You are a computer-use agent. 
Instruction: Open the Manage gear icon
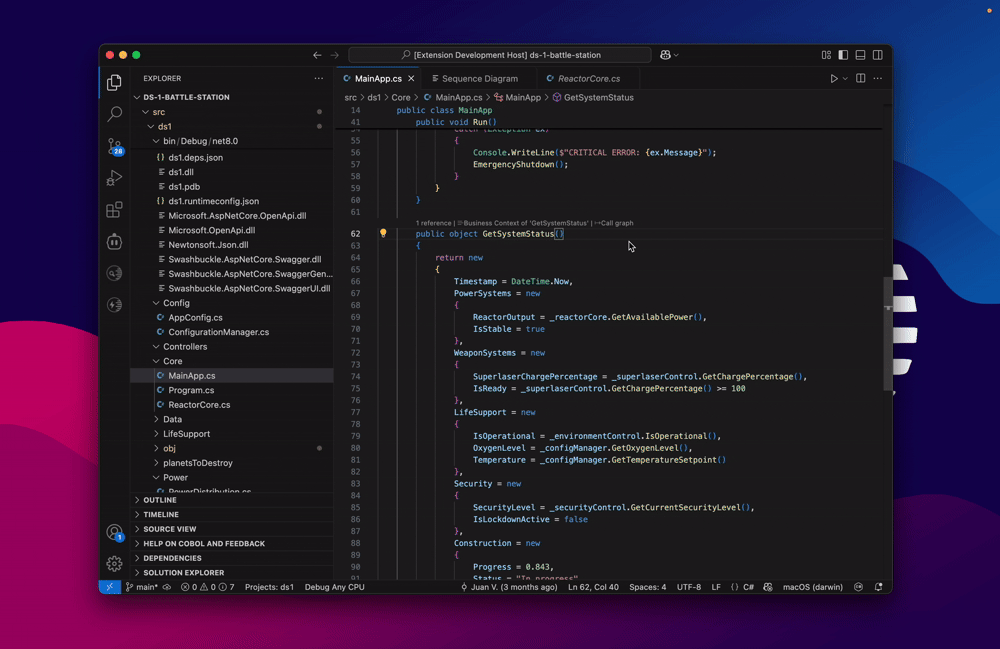(x=114, y=564)
